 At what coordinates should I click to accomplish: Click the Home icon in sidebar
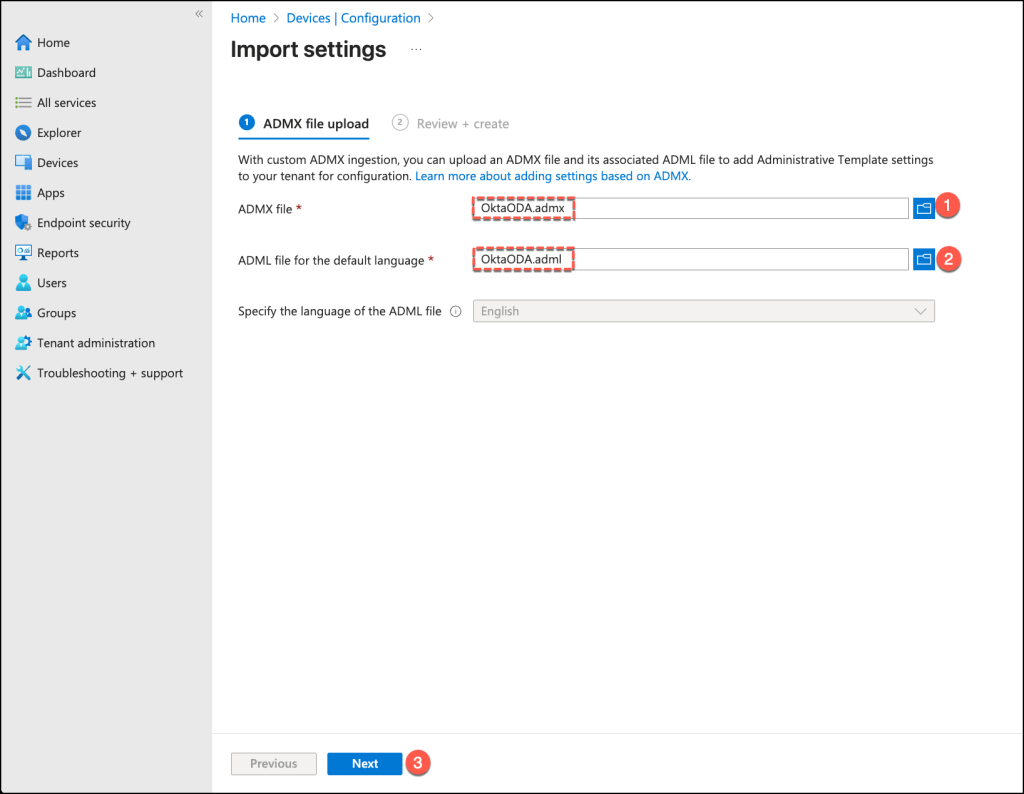point(24,43)
